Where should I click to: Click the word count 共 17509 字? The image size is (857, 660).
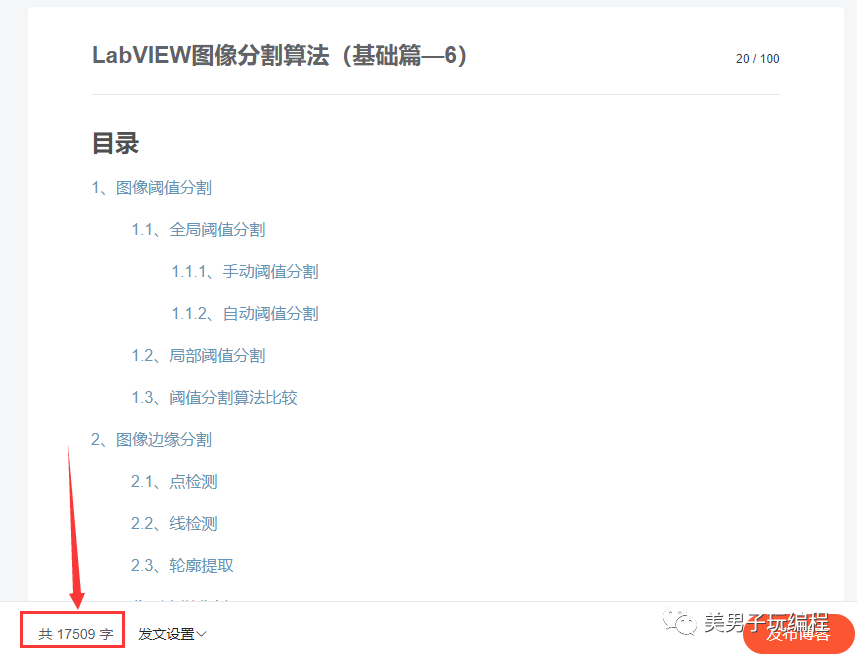tap(75, 634)
